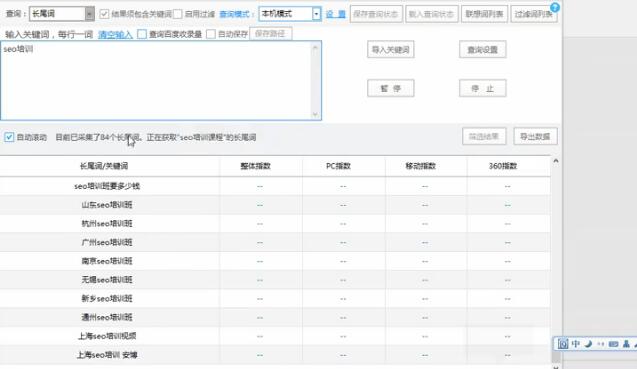The image size is (637, 369).
Task: Select the row seo培训班要多少钱
Action: [275, 186]
